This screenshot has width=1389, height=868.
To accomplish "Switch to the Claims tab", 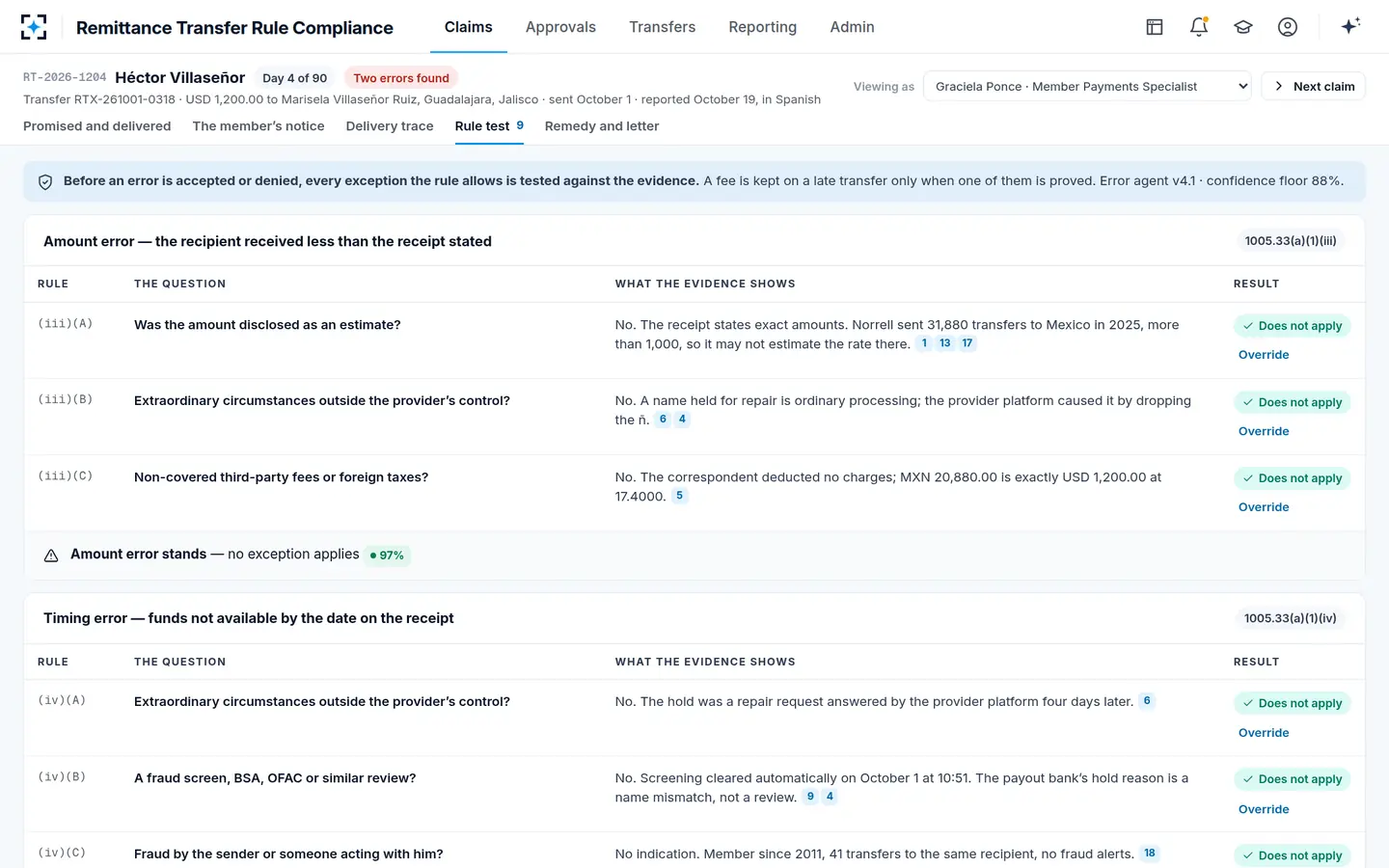I will [469, 27].
